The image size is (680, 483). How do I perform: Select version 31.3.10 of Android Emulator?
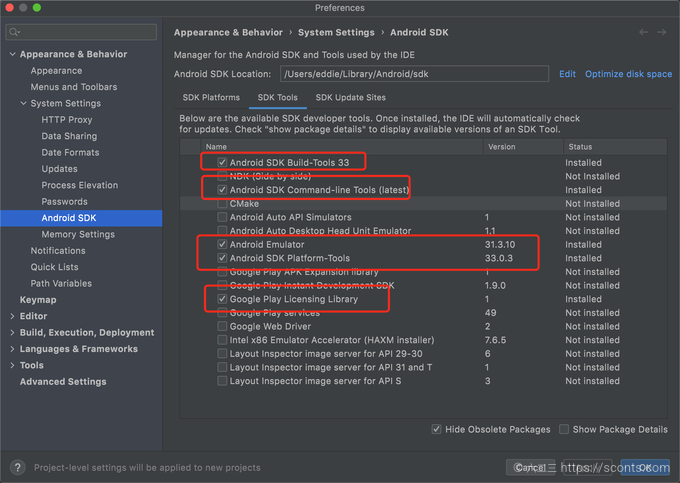pyautogui.click(x=500, y=245)
